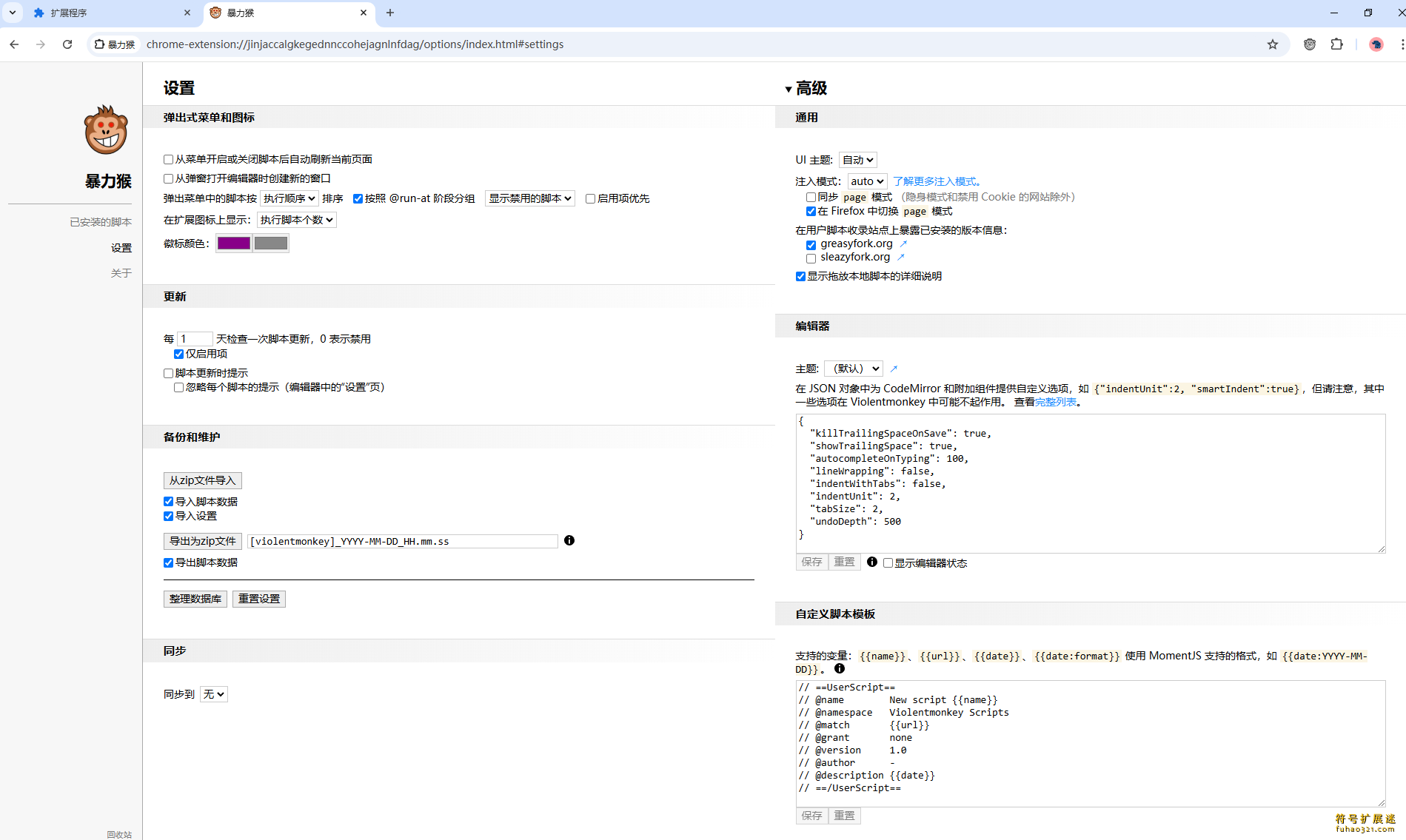Go forward to the next page

(41, 44)
